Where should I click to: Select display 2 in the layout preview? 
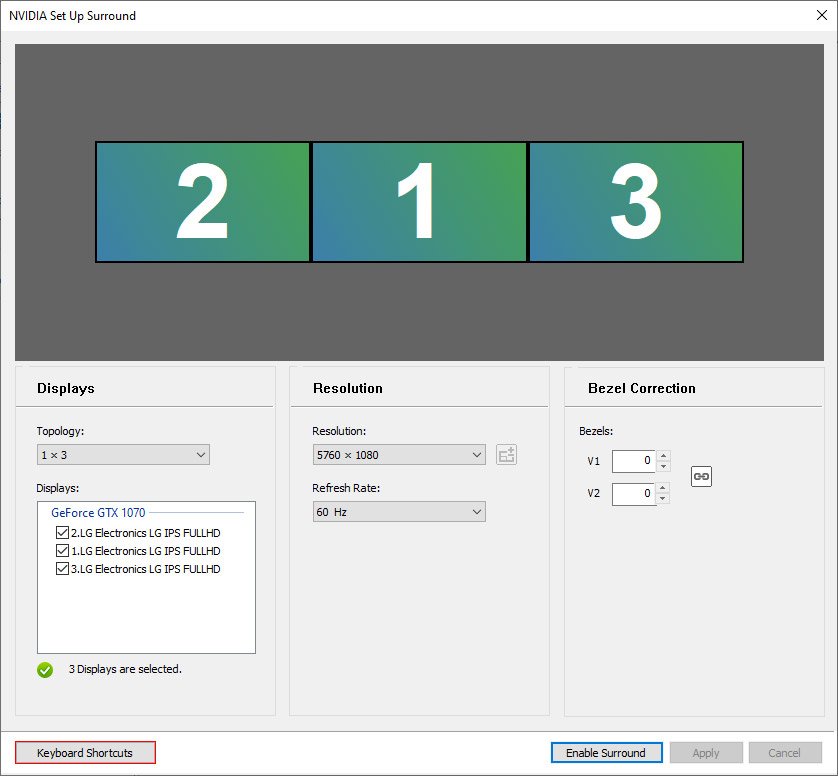pyautogui.click(x=203, y=202)
